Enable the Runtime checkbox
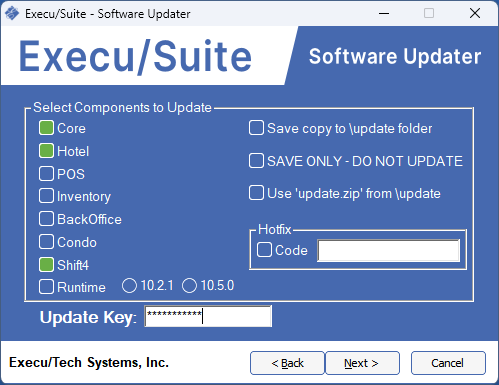 (46, 287)
